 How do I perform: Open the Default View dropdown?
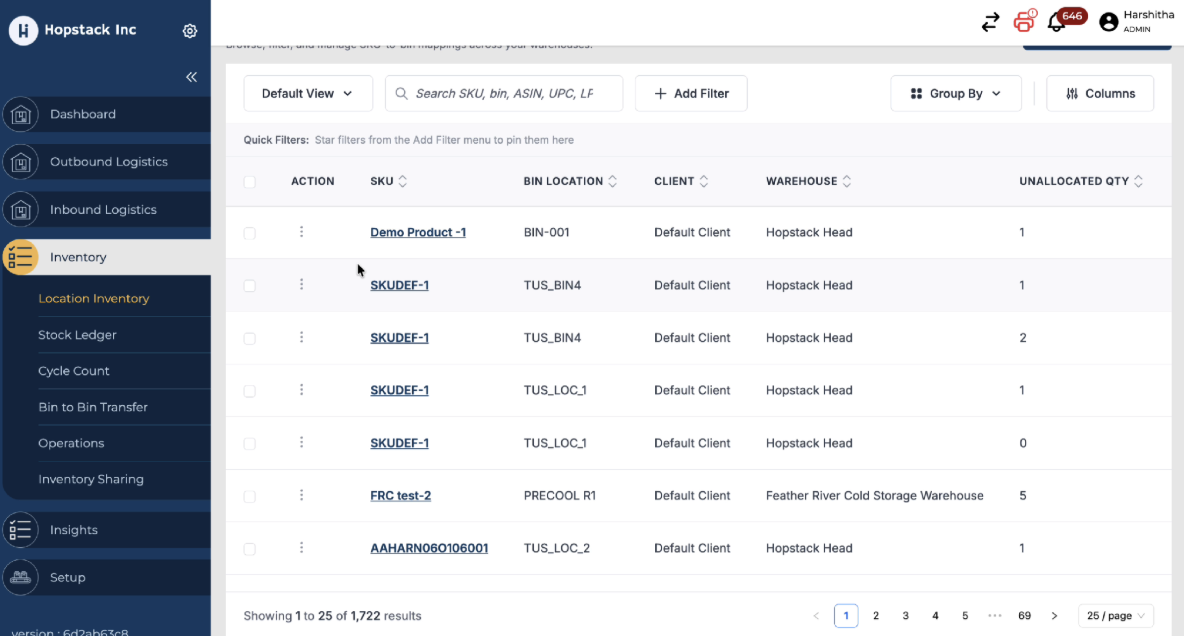(x=308, y=94)
